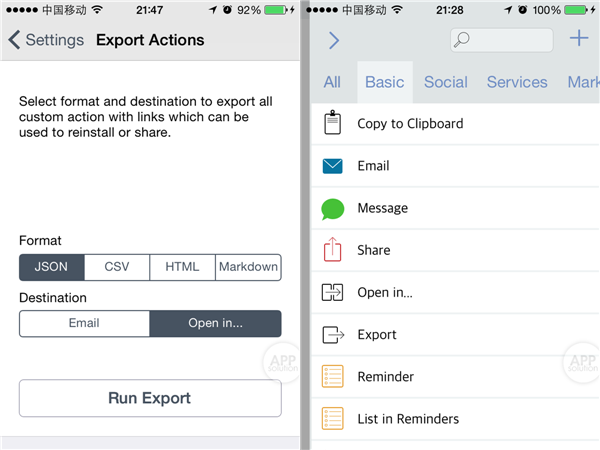Select JSON export format
This screenshot has width=600, height=450.
(x=52, y=267)
